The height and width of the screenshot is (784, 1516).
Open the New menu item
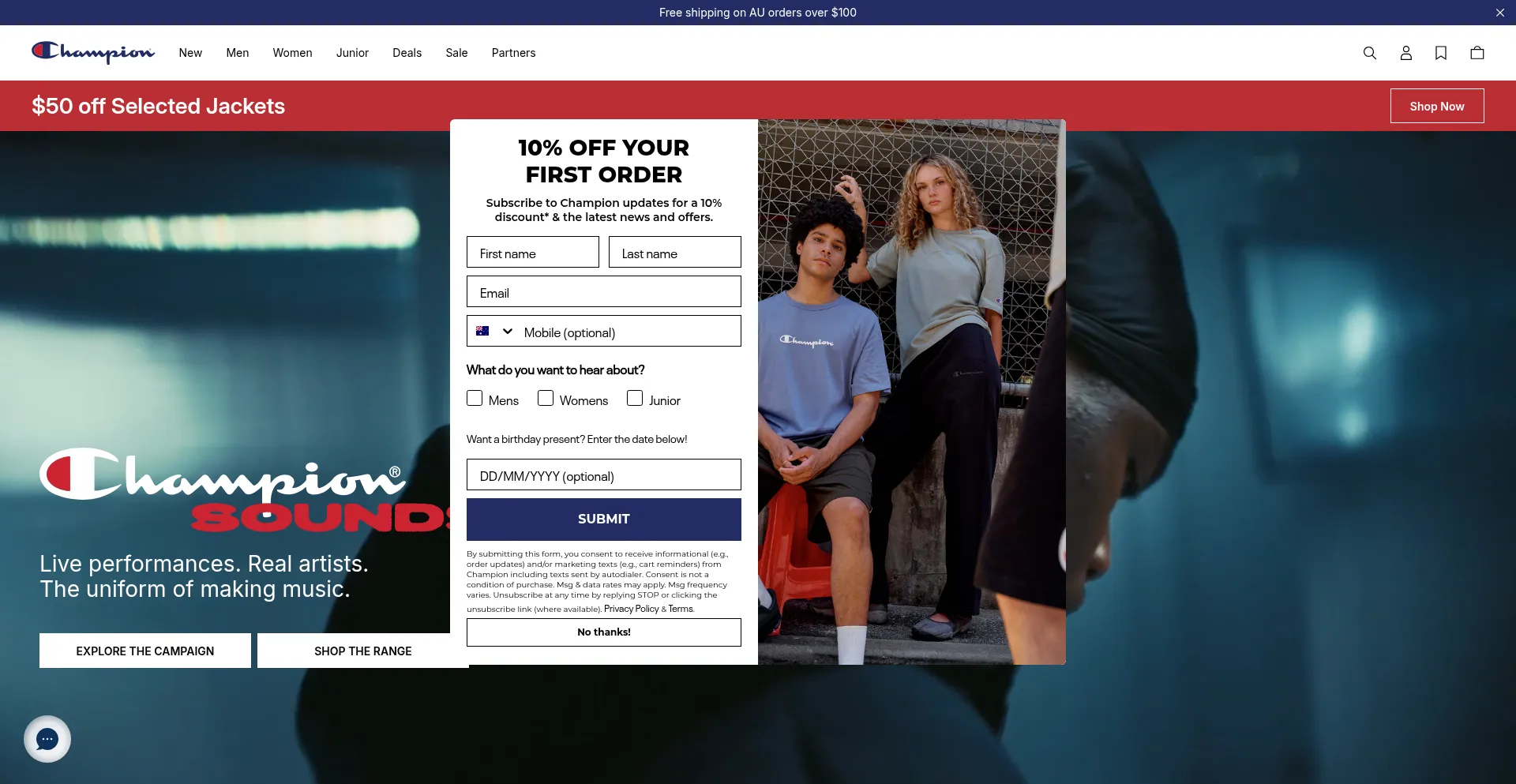[190, 53]
